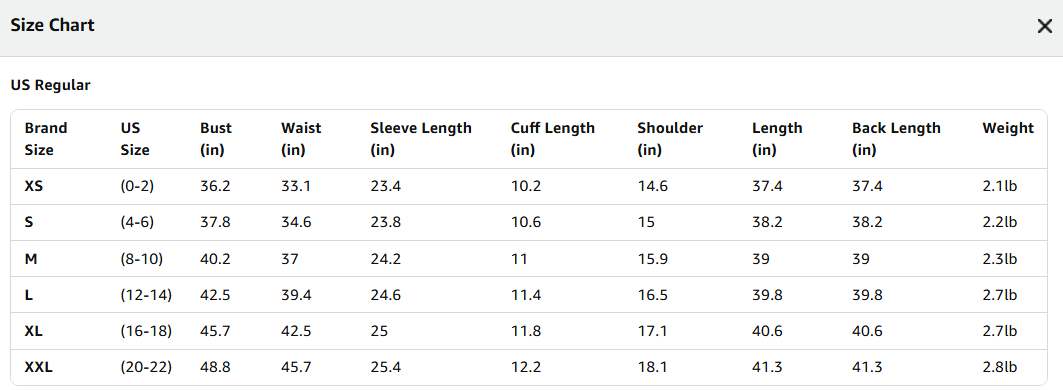This screenshot has height=390, width=1063.
Task: Click the 18.1 shoulder value for XXL
Action: click(x=651, y=367)
